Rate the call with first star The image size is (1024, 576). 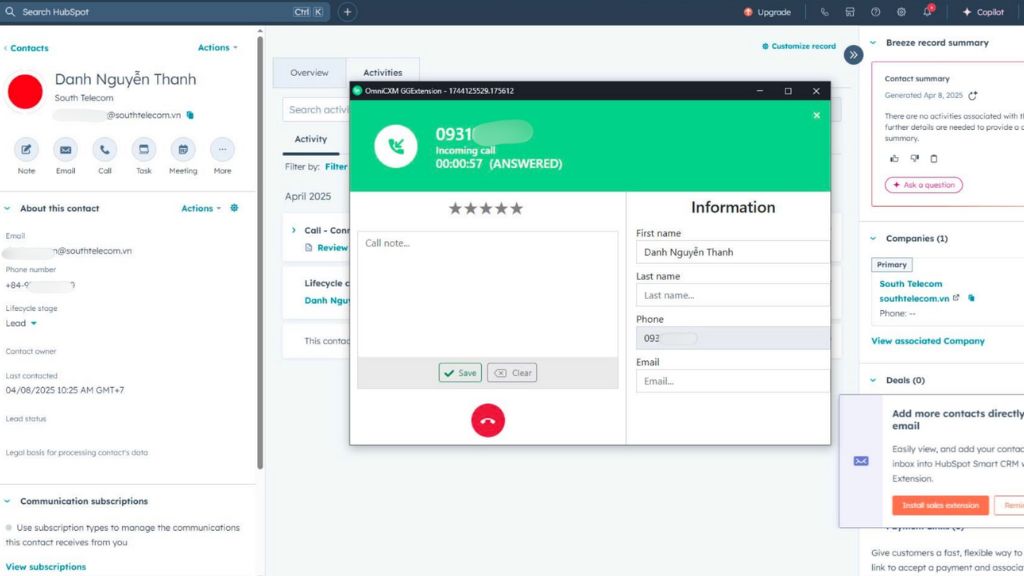pos(455,208)
